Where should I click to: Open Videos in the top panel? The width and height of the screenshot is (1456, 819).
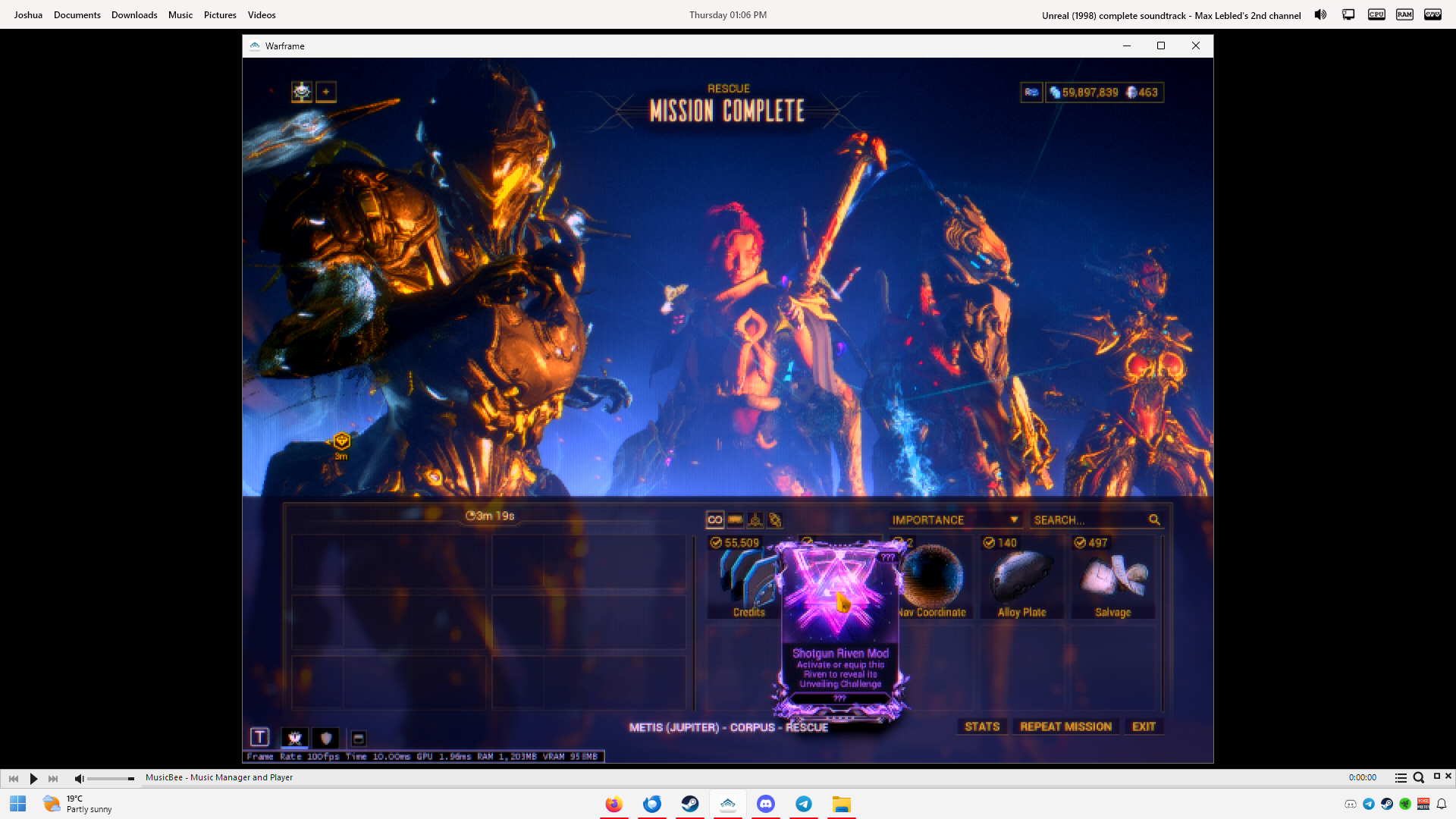click(x=262, y=15)
